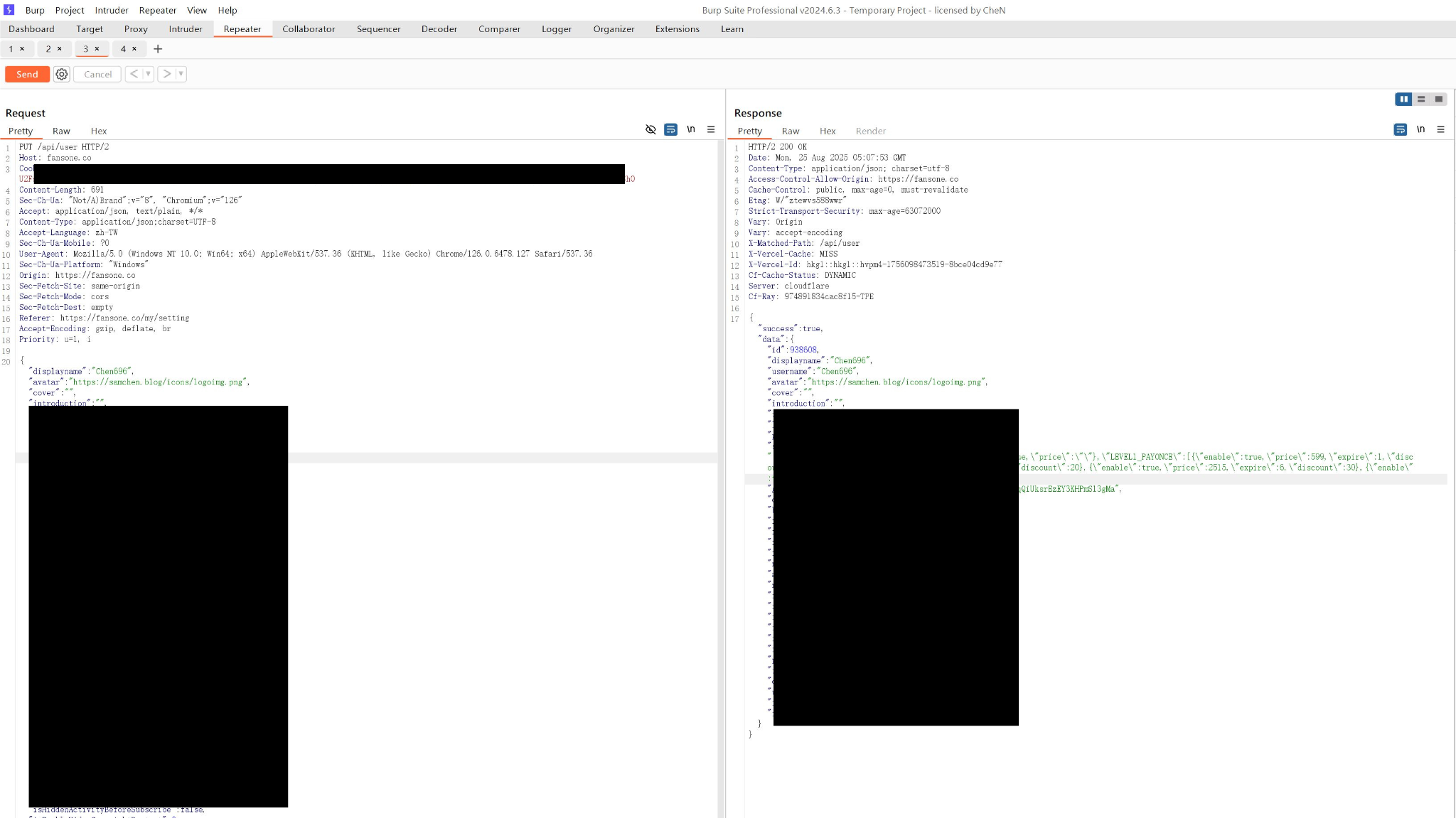Open Response panel hamburger options menu
The width and height of the screenshot is (1456, 818).
[1440, 129]
